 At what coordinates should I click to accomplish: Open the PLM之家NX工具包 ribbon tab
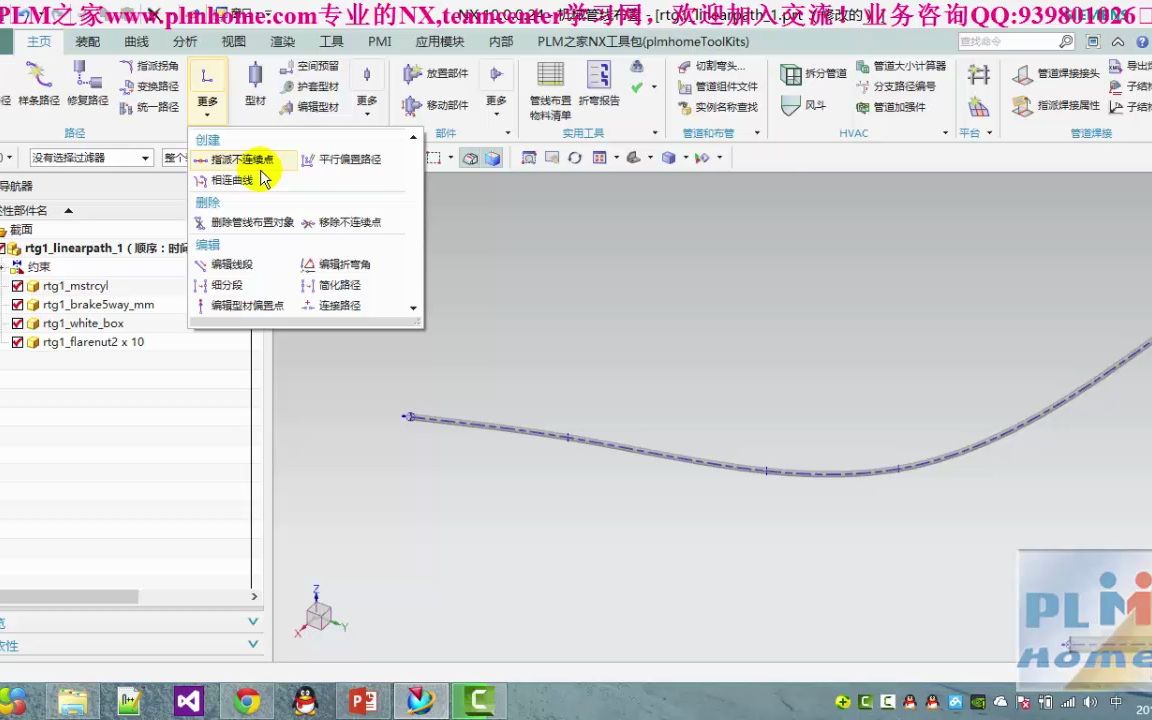pyautogui.click(x=643, y=42)
